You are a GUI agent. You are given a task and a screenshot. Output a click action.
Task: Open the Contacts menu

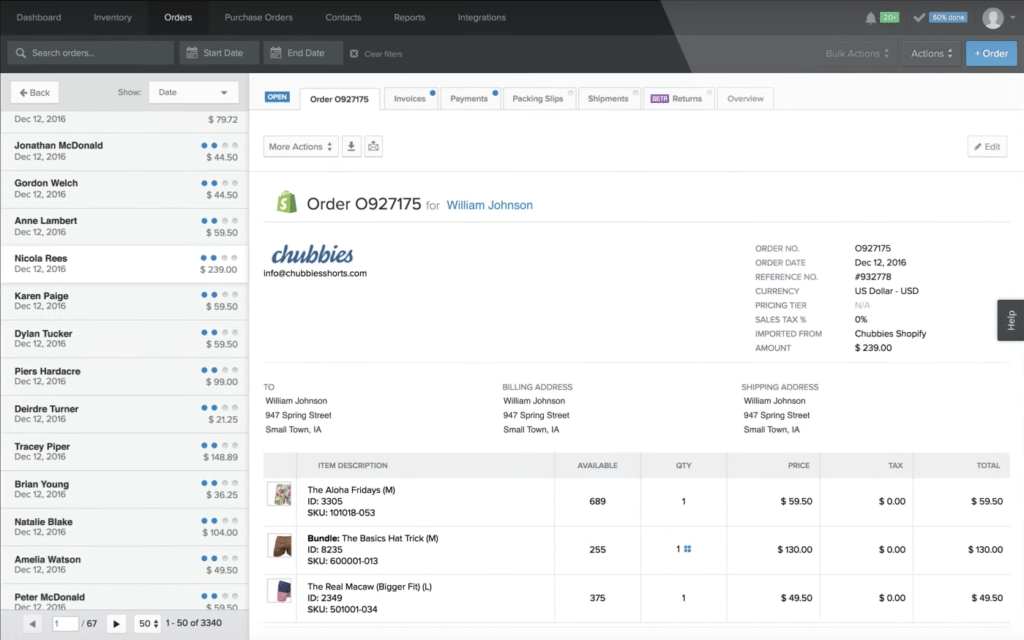343,18
